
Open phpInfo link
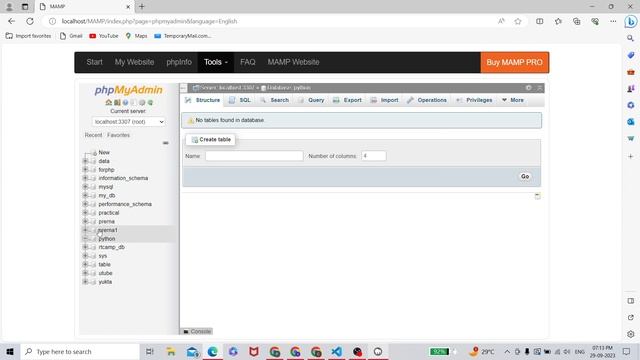click(179, 62)
